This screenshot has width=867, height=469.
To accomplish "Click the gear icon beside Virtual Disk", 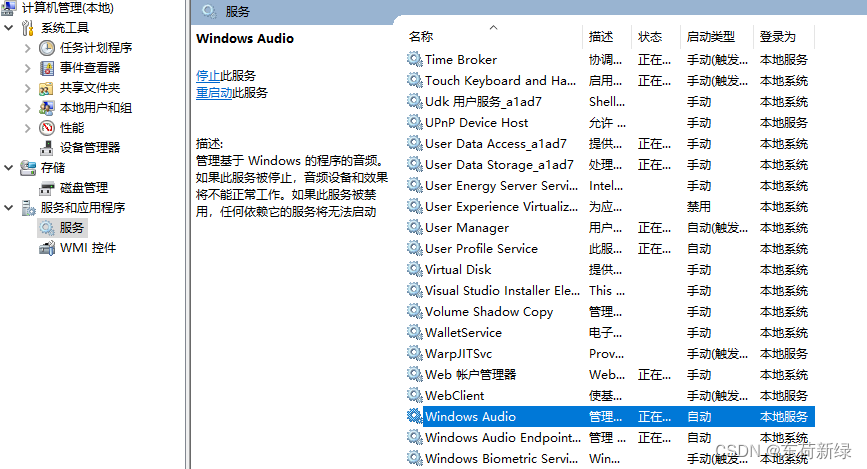I will tap(415, 269).
